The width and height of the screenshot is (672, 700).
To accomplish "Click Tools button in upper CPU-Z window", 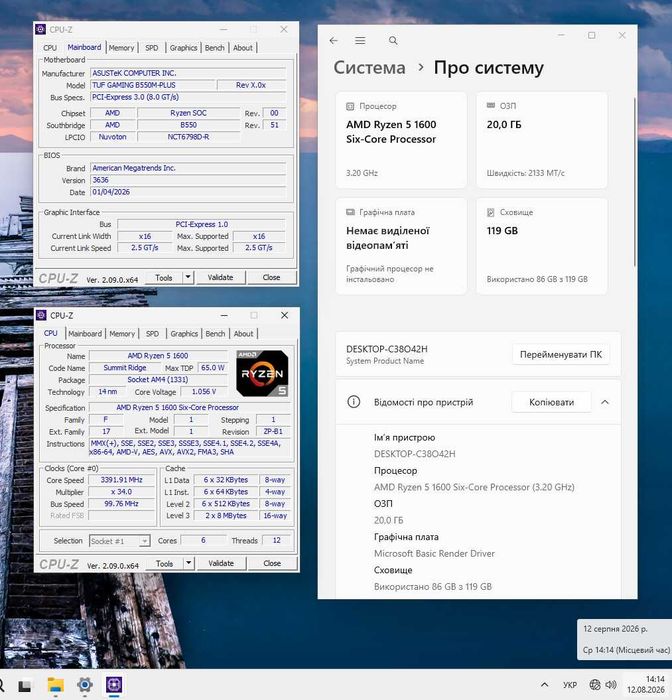I will click(163, 278).
